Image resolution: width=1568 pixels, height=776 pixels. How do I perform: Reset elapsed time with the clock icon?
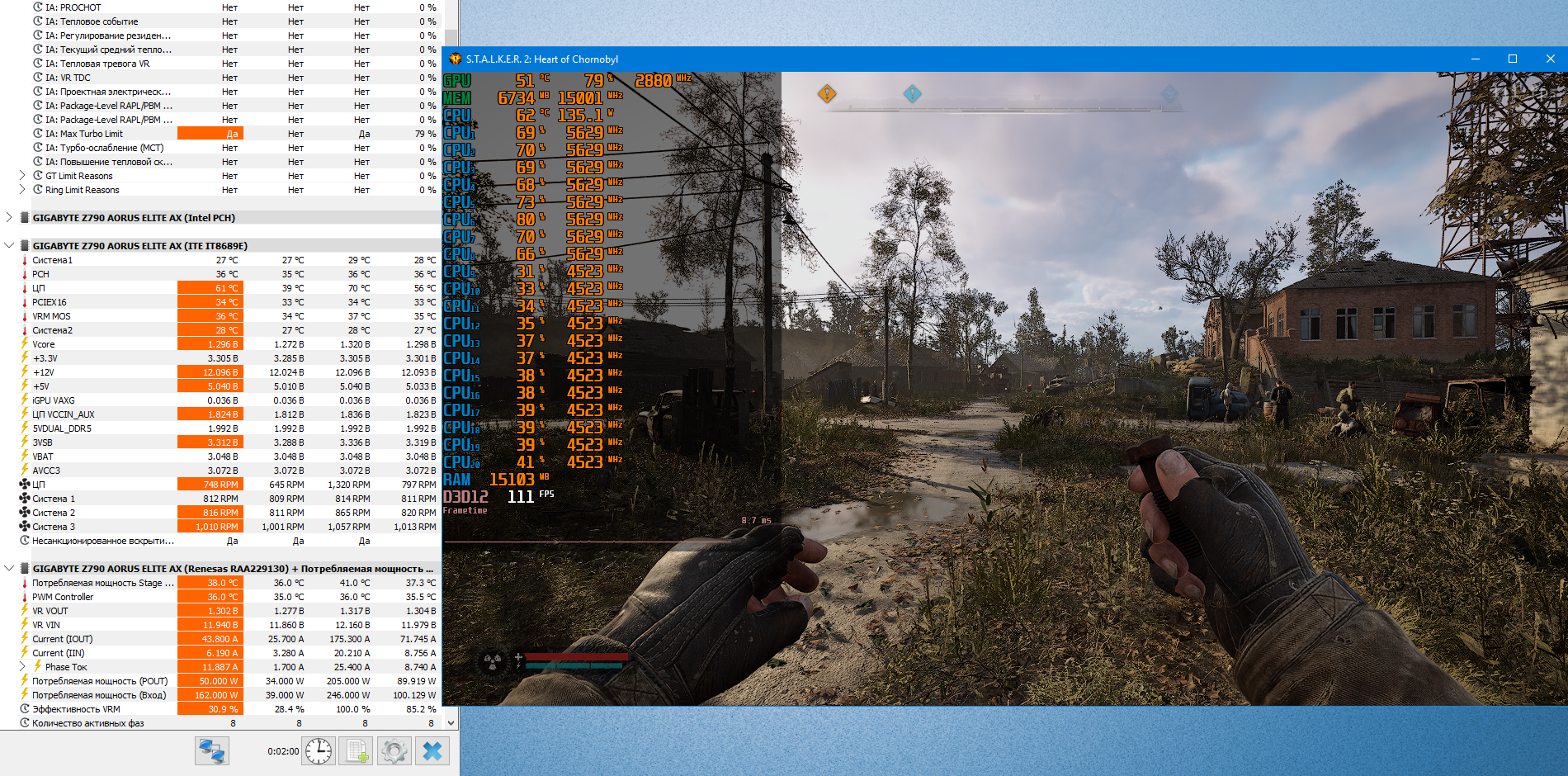319,751
